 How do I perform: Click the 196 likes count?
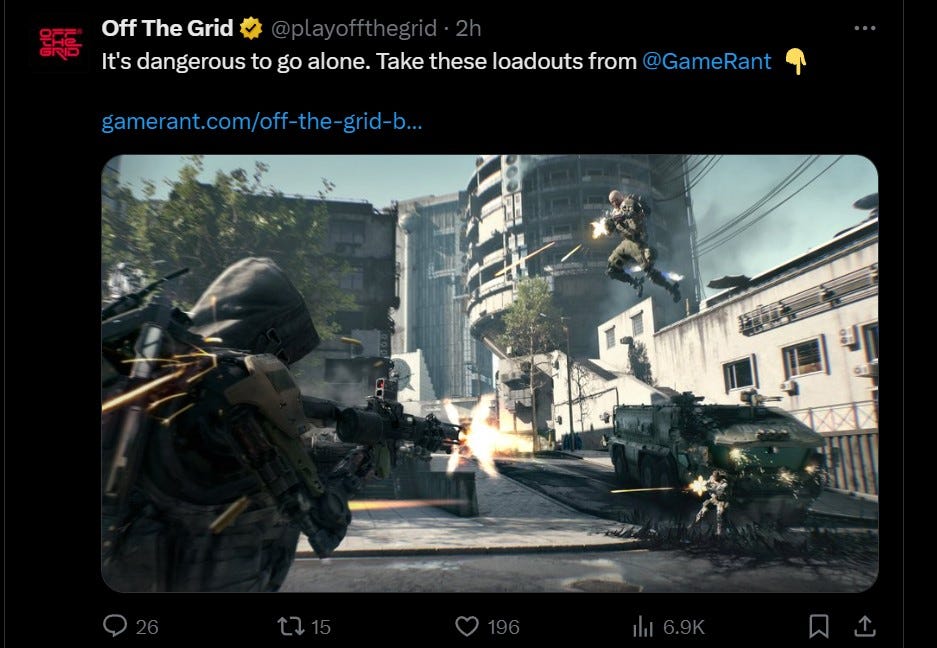click(x=503, y=626)
